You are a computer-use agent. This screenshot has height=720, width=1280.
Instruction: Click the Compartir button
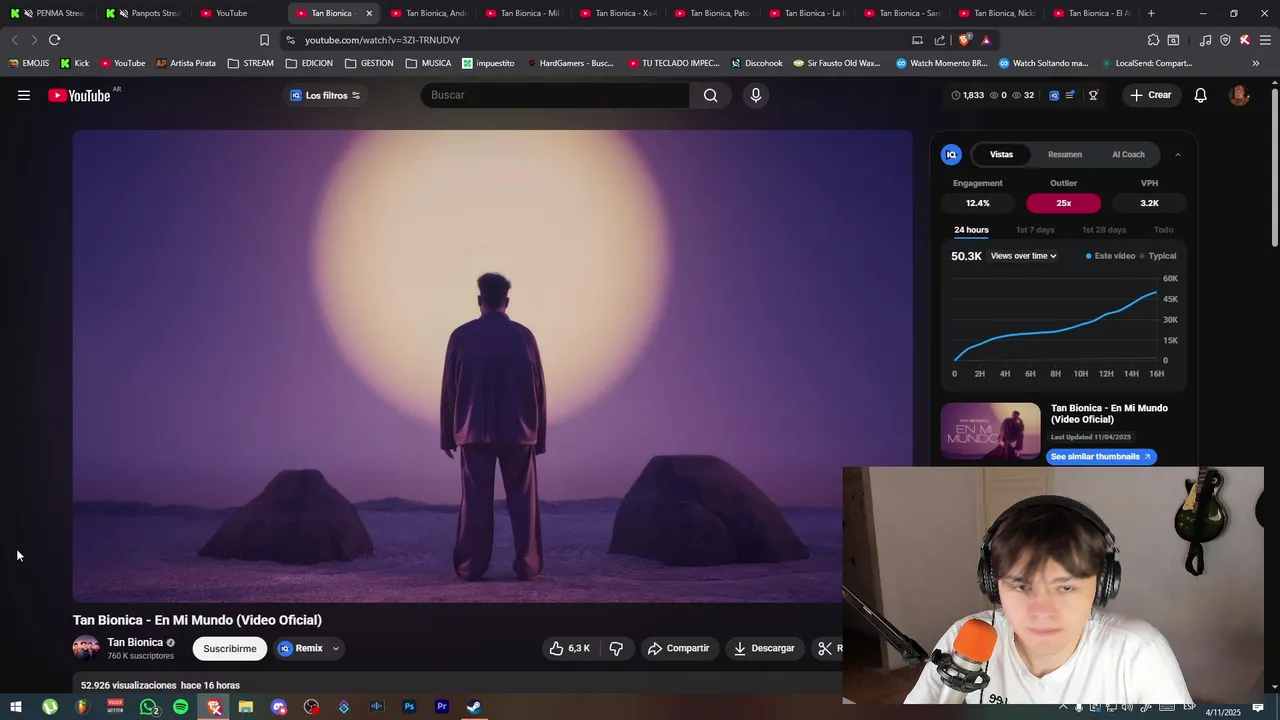pyautogui.click(x=678, y=648)
